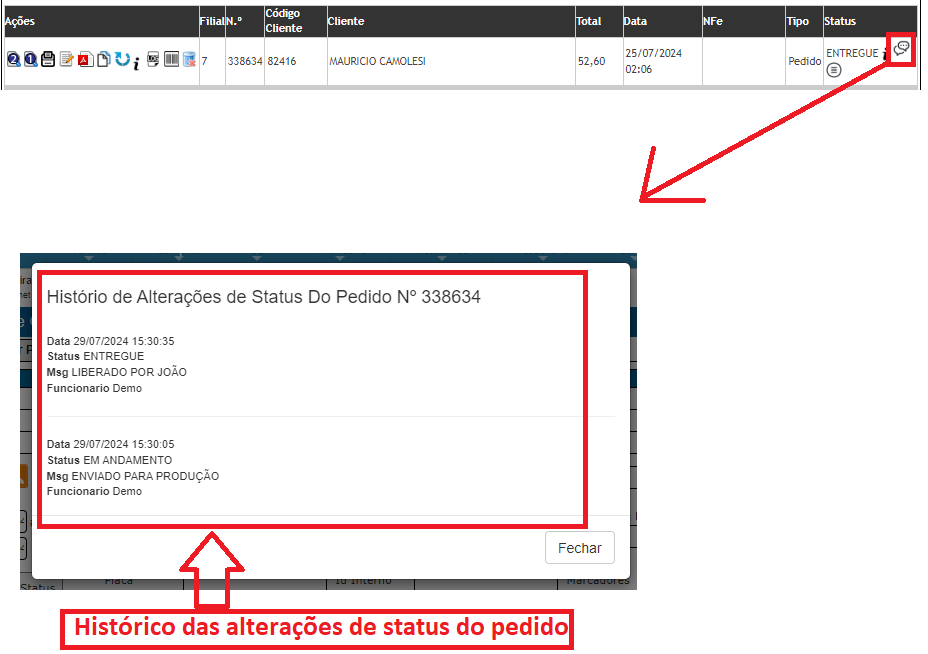Click the magnifier icon labeled 2

pyautogui.click(x=14, y=61)
